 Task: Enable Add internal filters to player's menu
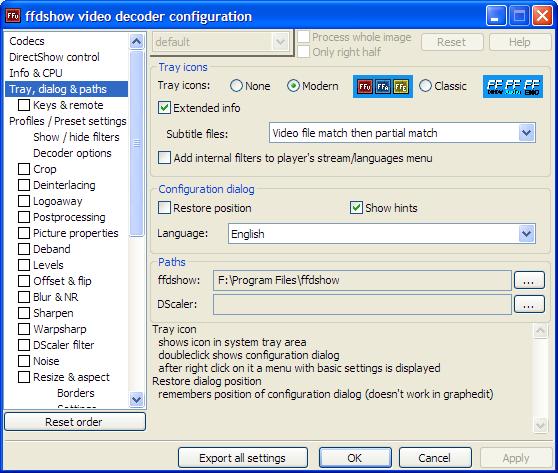(x=164, y=158)
